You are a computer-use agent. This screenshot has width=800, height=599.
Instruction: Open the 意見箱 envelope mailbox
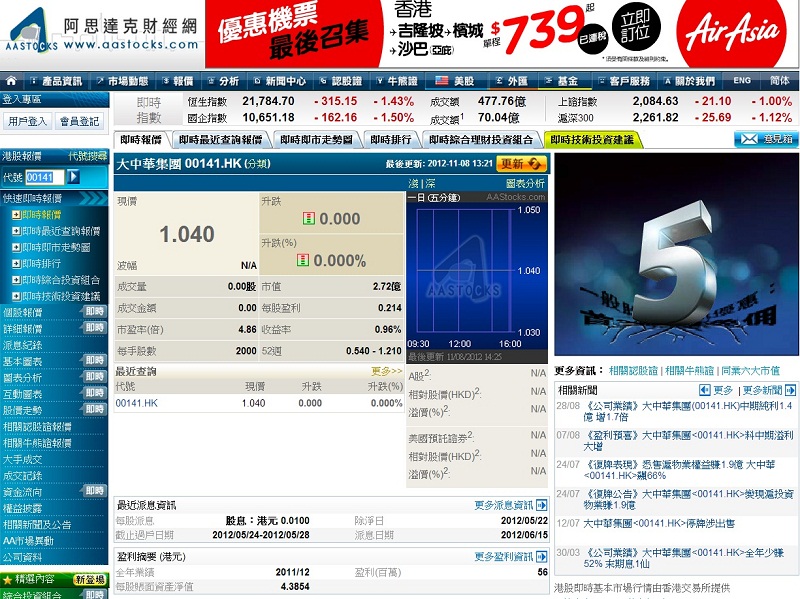click(765, 139)
